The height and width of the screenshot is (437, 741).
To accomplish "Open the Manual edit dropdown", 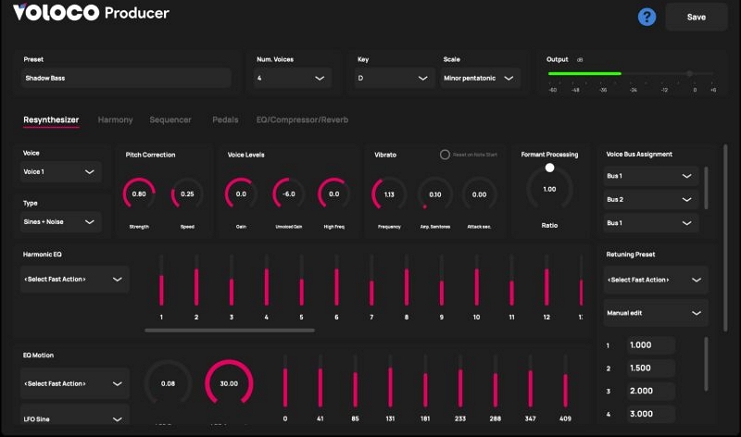I will coord(655,313).
